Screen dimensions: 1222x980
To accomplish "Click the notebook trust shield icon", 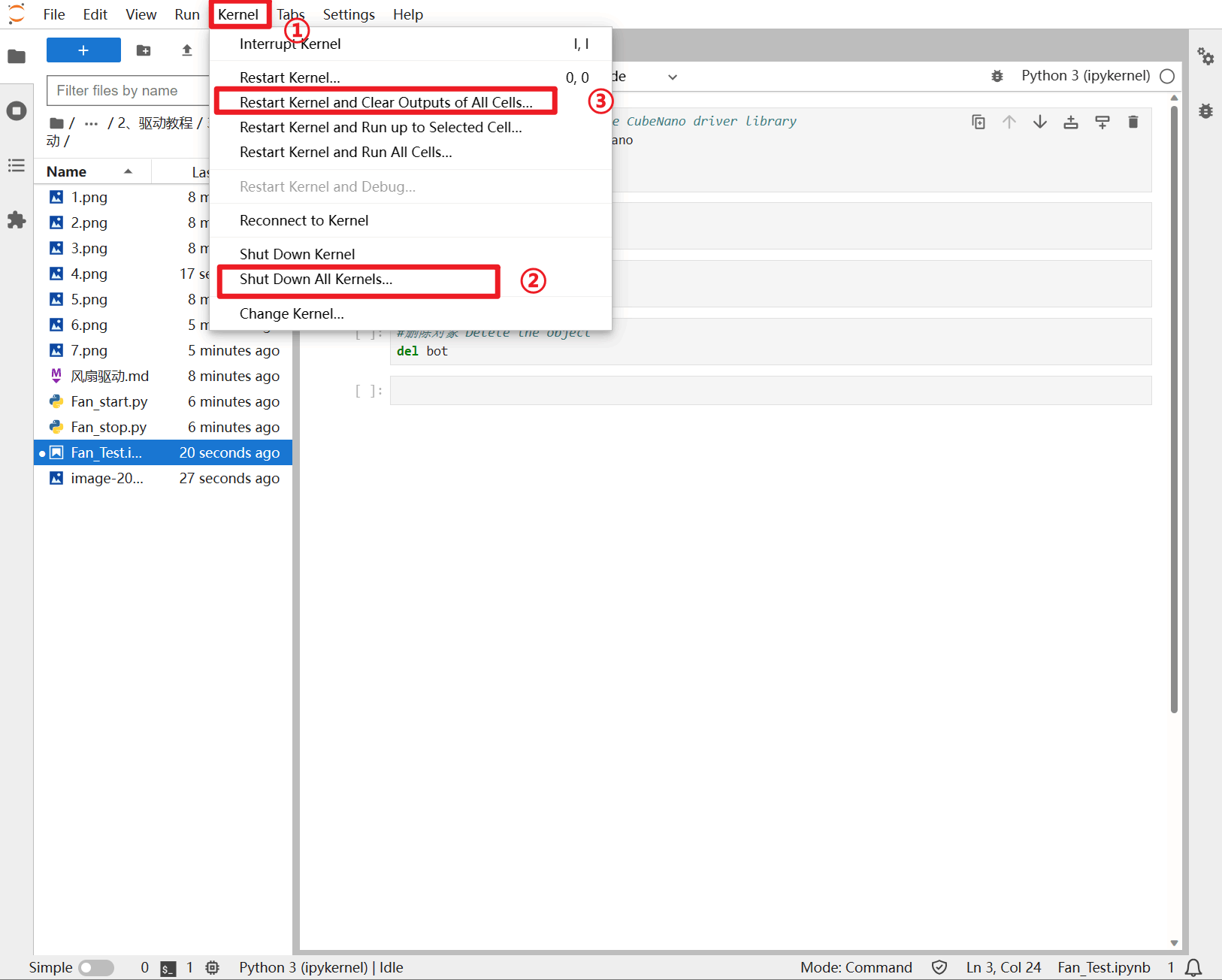I will (x=939, y=967).
